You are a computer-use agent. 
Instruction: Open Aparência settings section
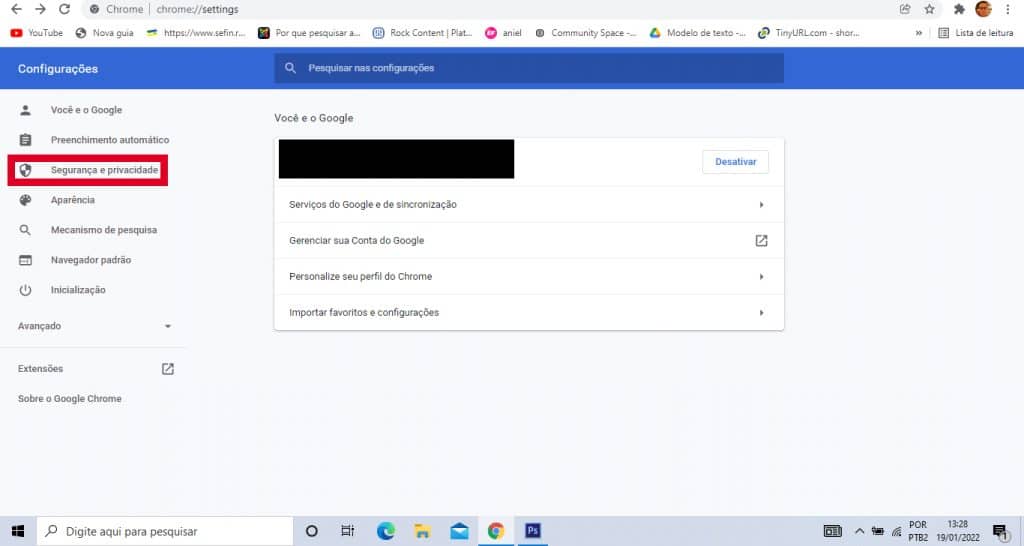click(72, 200)
